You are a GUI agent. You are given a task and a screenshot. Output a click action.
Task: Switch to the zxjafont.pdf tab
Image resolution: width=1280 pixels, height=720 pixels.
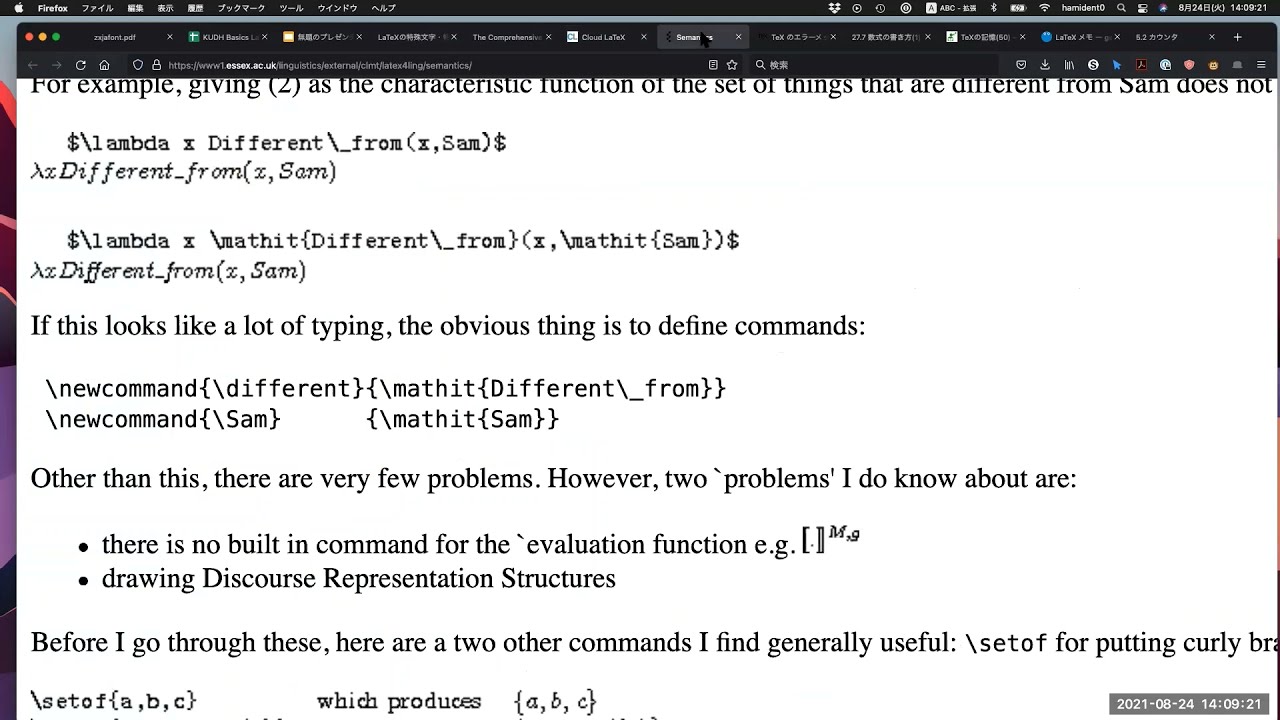point(115,37)
